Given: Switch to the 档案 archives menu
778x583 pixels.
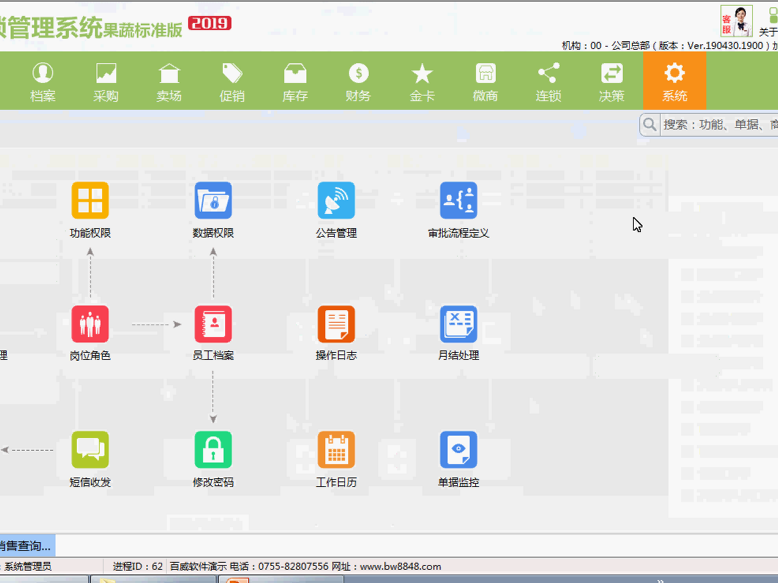Looking at the screenshot, I should click(43, 81).
